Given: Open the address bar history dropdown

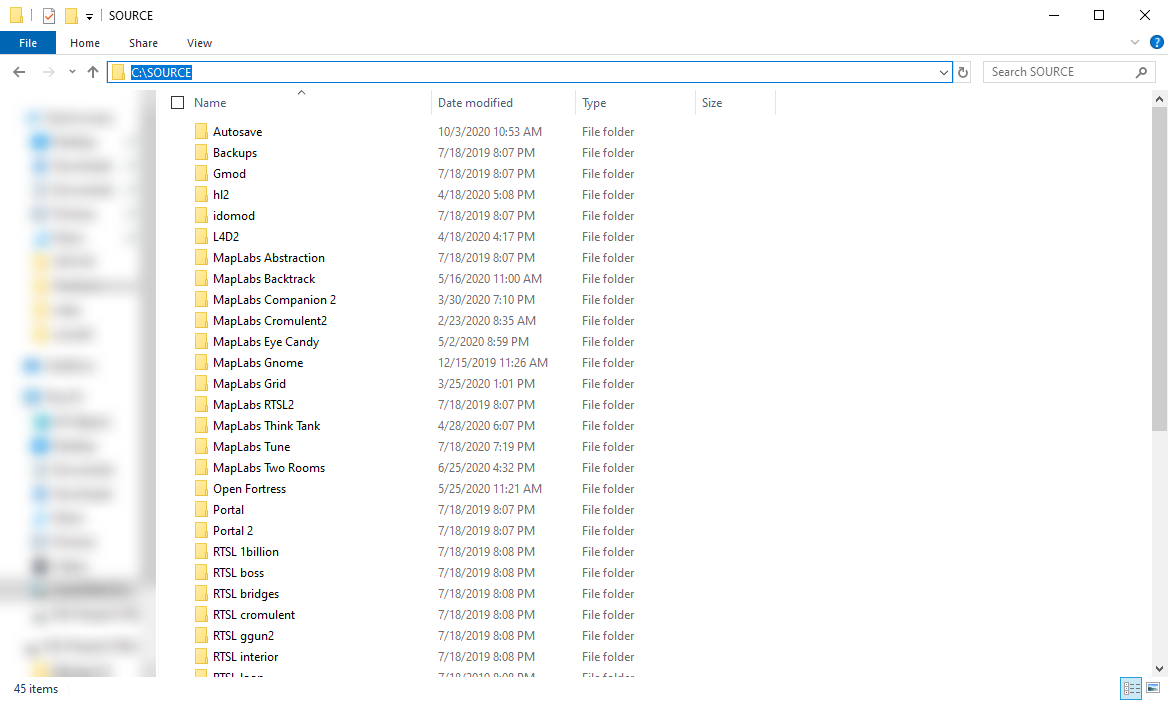Looking at the screenshot, I should tap(944, 72).
